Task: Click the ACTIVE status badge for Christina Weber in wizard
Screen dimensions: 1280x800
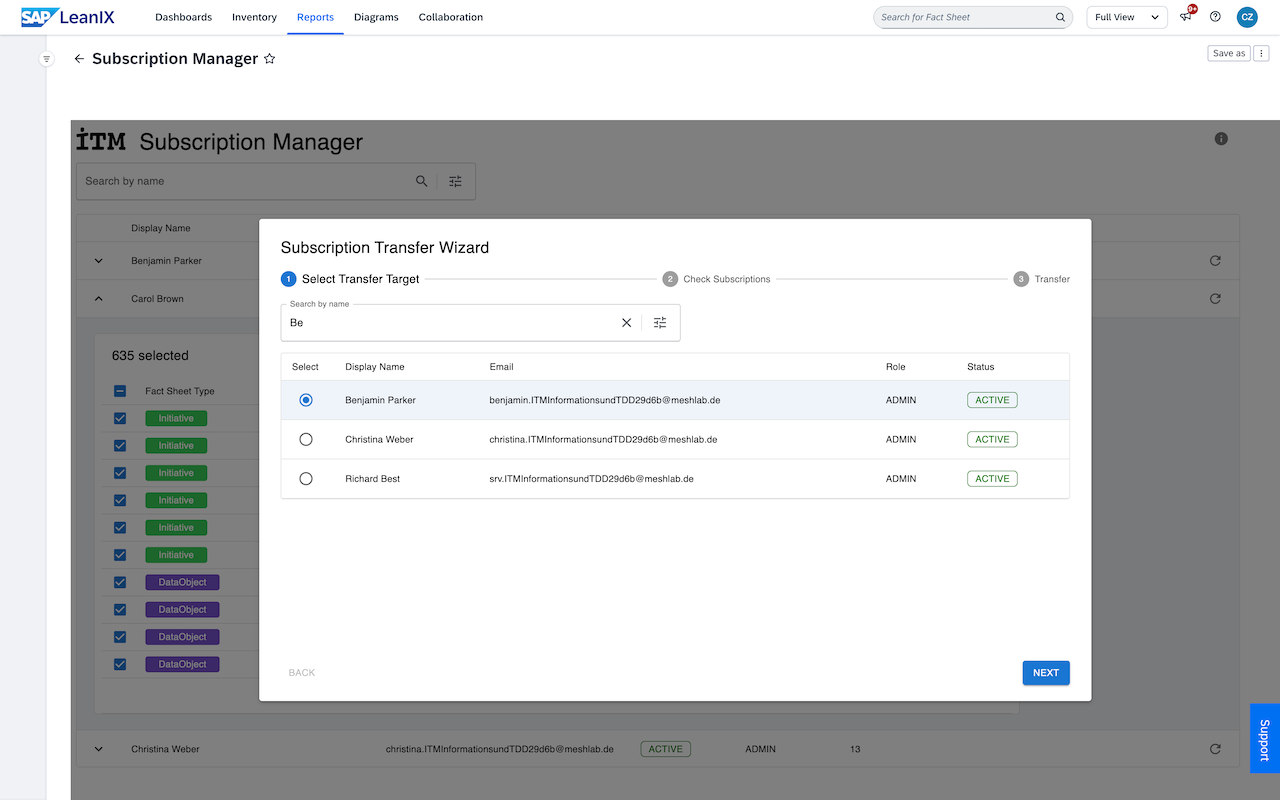Action: tap(992, 439)
